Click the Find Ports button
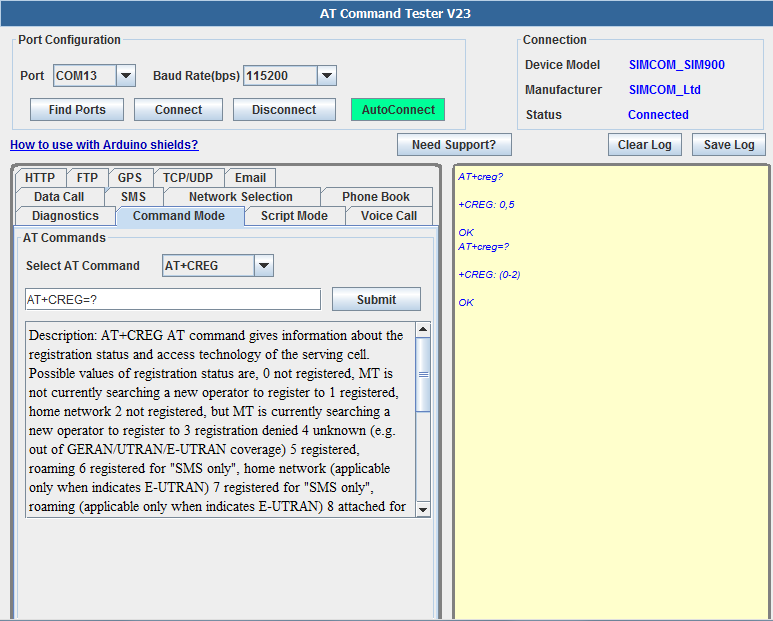 tap(77, 109)
